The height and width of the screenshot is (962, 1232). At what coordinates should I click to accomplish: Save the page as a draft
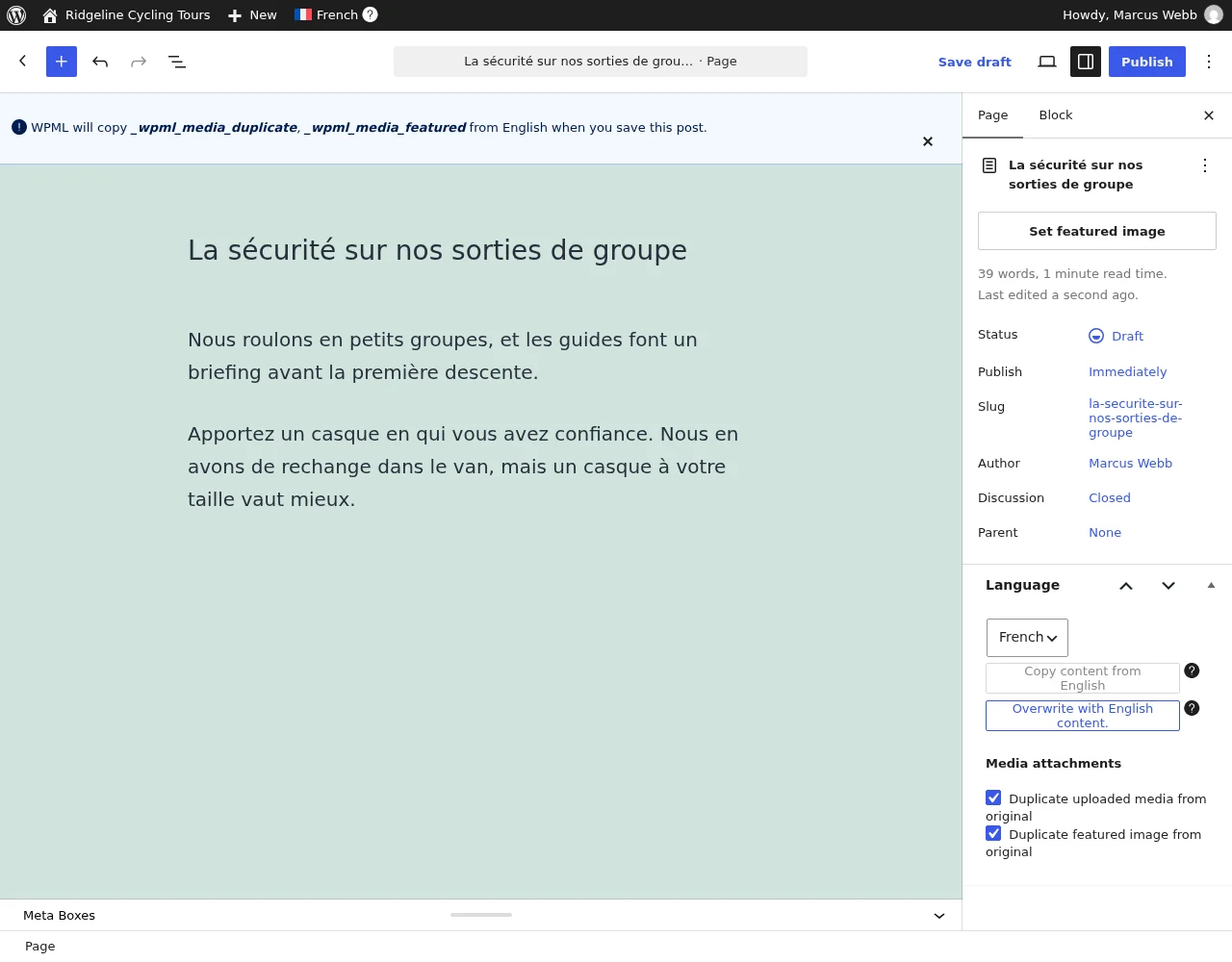coord(975,62)
